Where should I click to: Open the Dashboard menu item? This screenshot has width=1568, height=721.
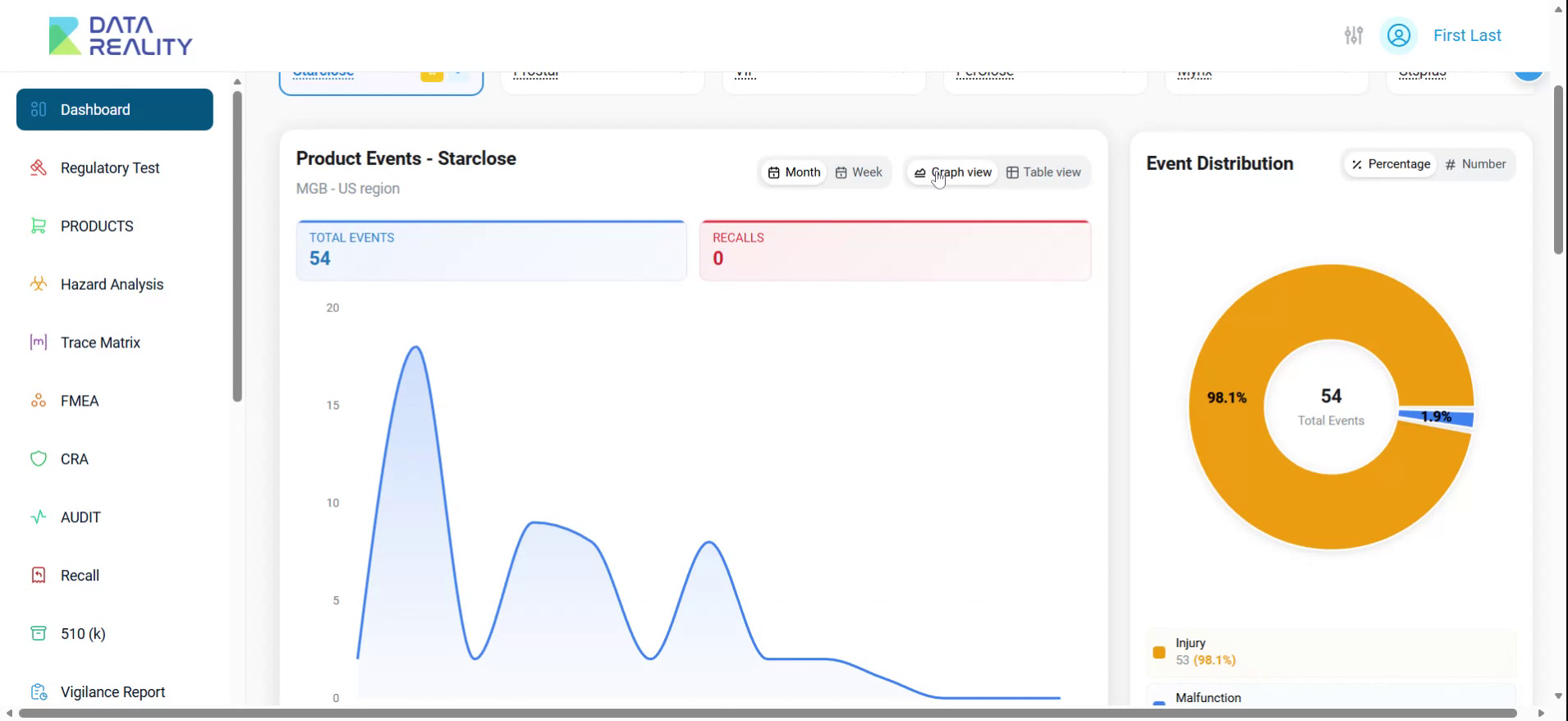[114, 109]
